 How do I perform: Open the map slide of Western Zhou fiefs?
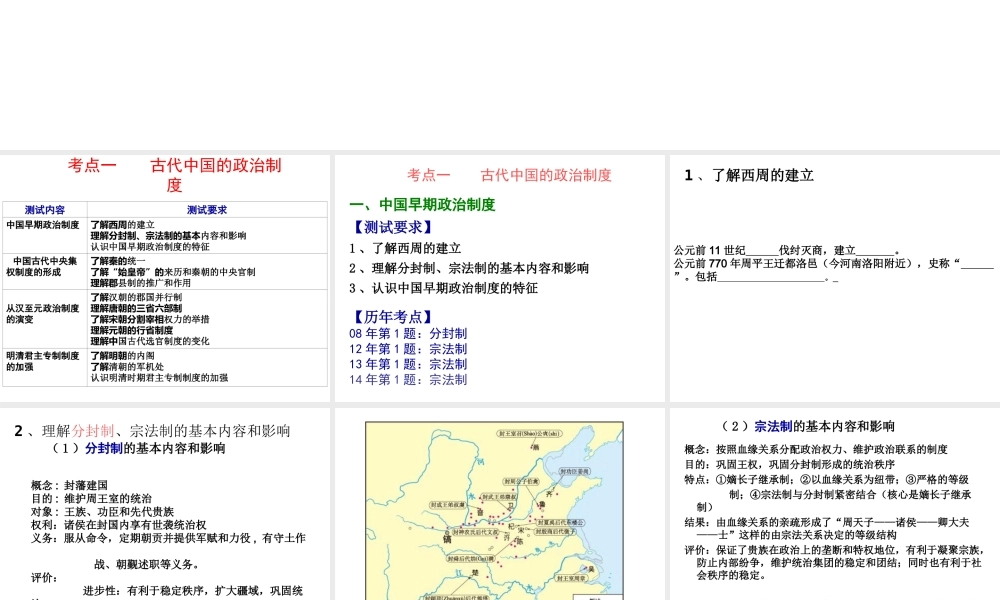pos(499,504)
